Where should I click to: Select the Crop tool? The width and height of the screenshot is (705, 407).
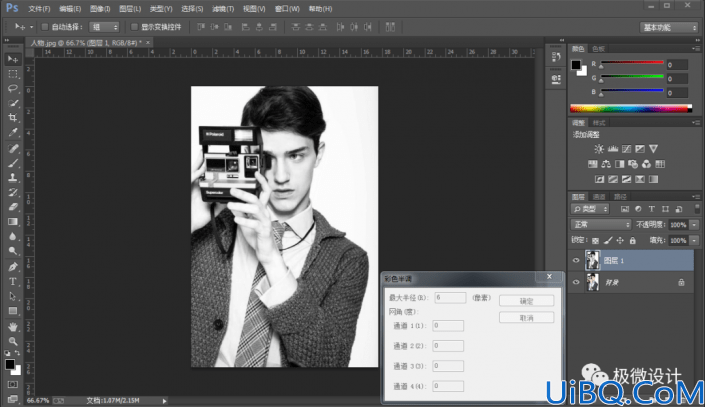(x=13, y=117)
